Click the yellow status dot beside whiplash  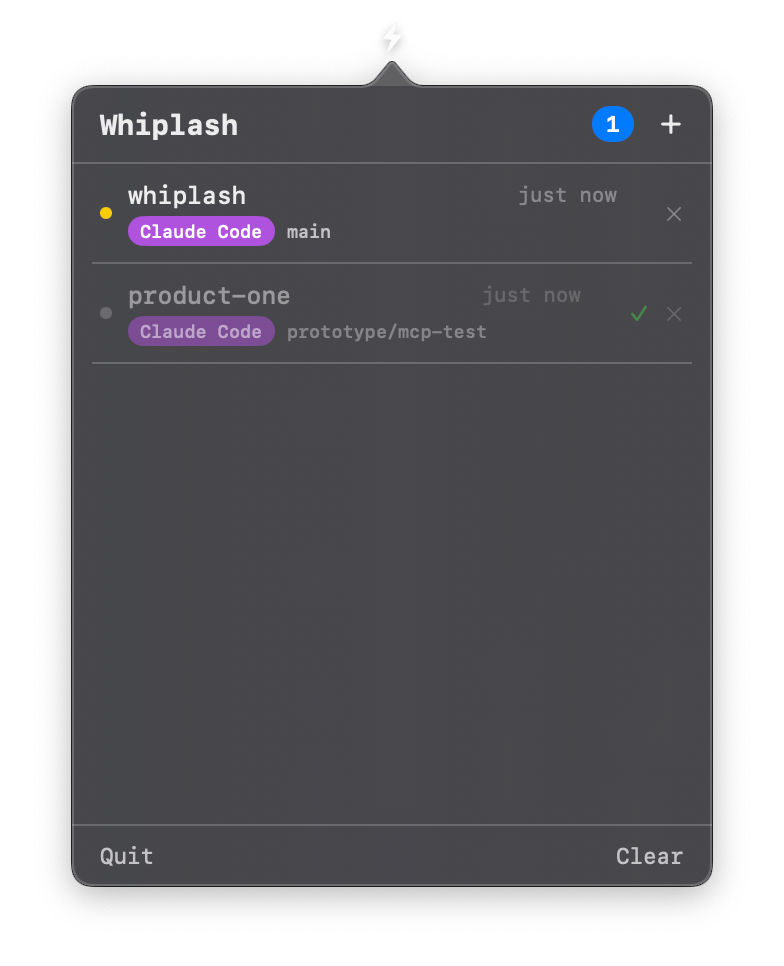[x=106, y=213]
